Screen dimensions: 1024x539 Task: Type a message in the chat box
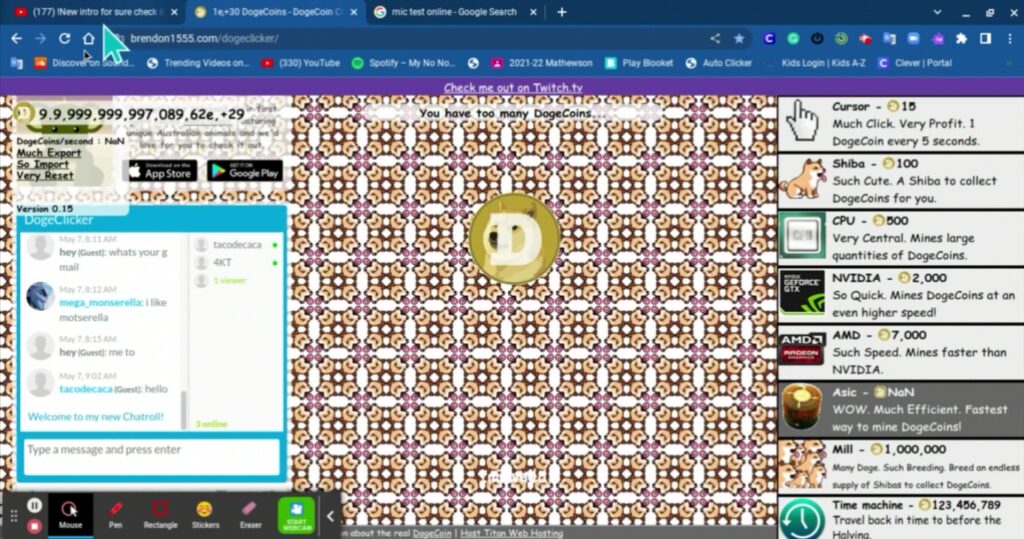coord(152,456)
